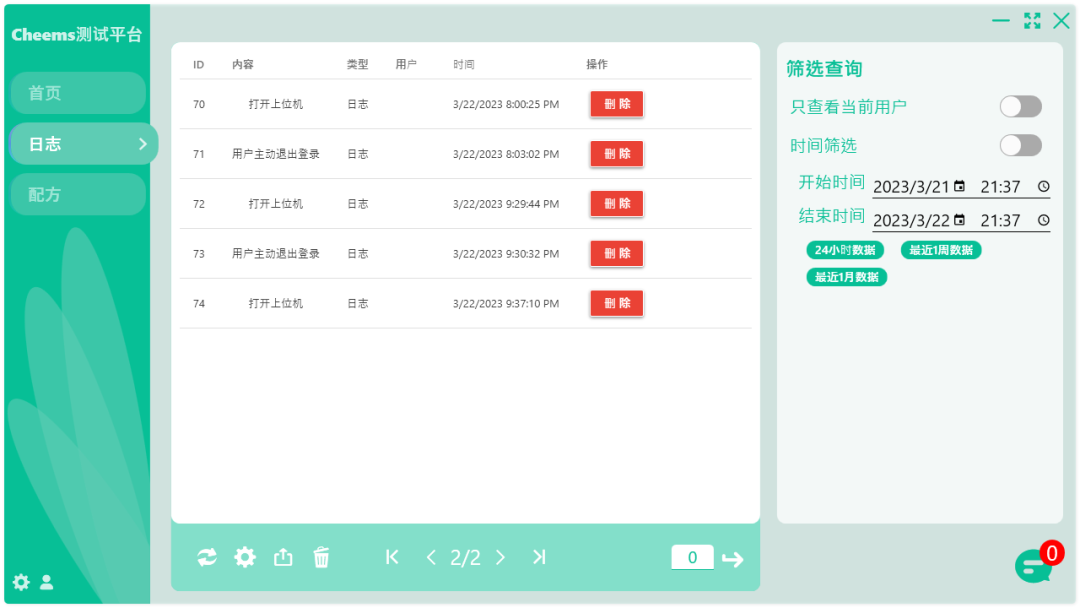Select the 最近1周数据 quick filter
The height and width of the screenshot is (608, 1080).
(x=941, y=250)
